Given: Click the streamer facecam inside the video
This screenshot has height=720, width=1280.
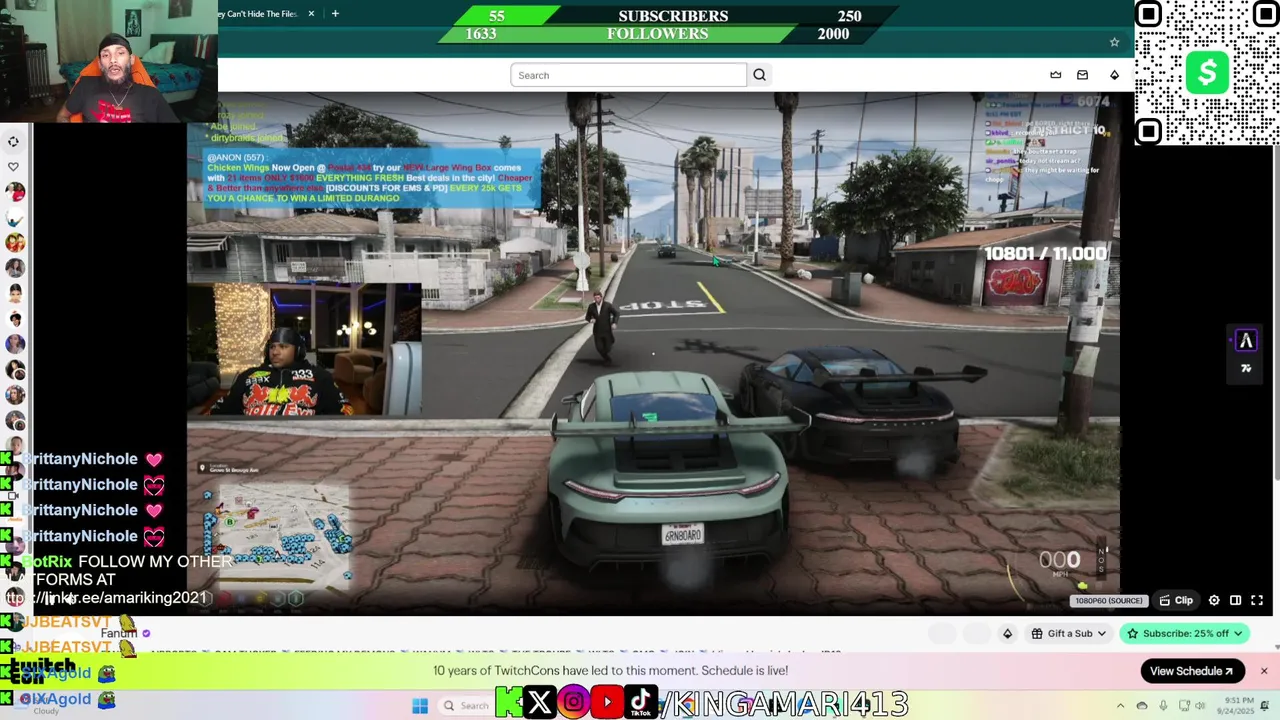Looking at the screenshot, I should click(304, 349).
